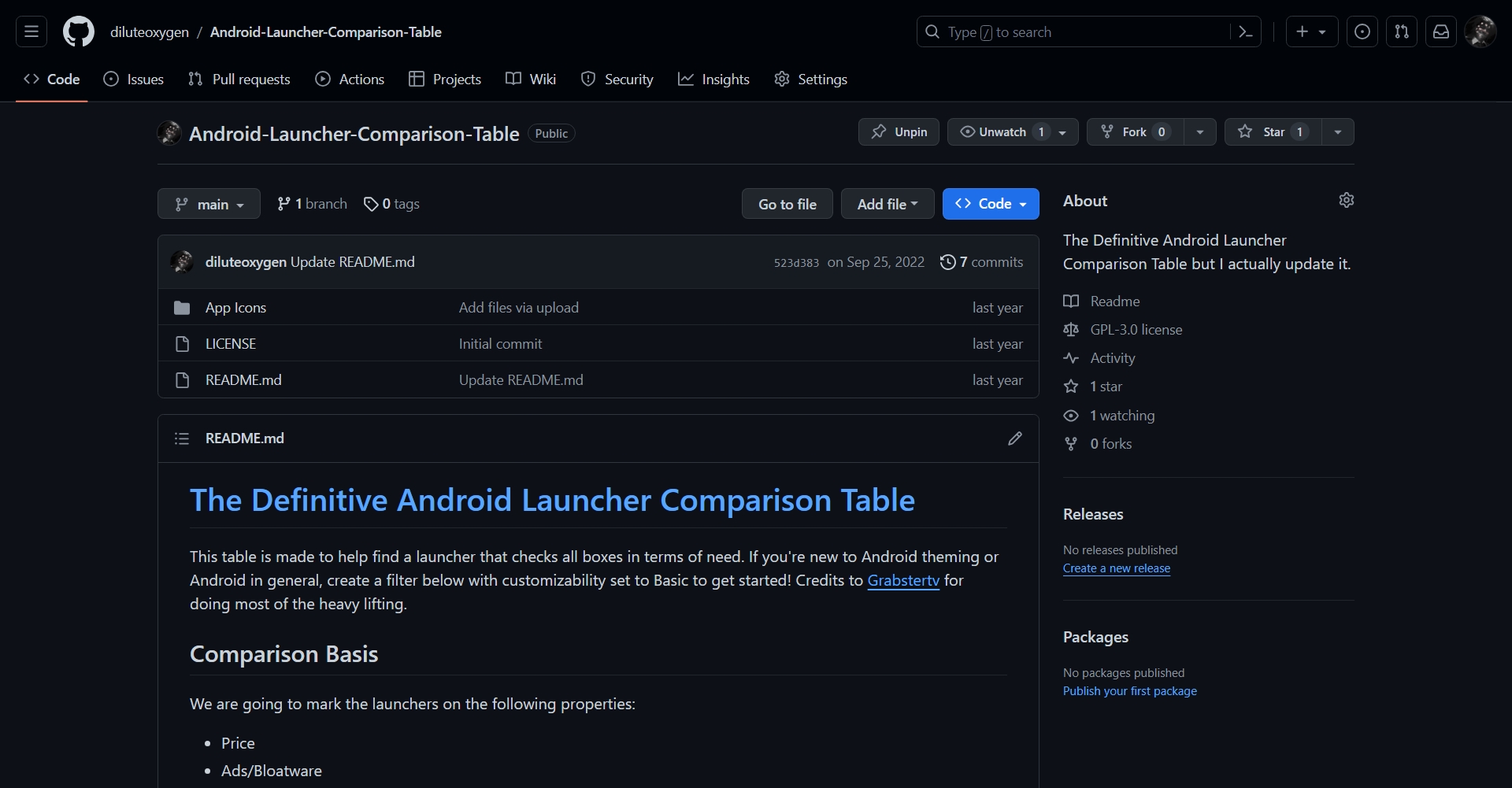Open the blue Code dropdown button

click(x=991, y=204)
